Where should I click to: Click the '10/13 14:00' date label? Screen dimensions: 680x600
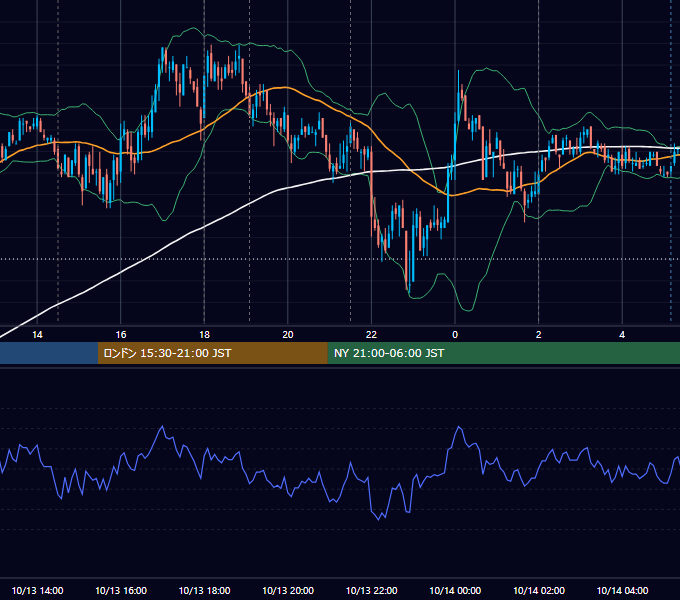pos(37,590)
